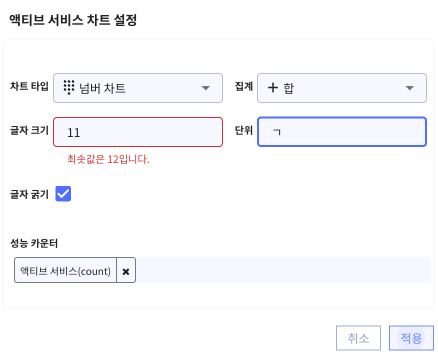Viewport: 438px width, 362px height.
Task: Select the 넘버 차트 combo box
Action: pyautogui.click(x=138, y=88)
